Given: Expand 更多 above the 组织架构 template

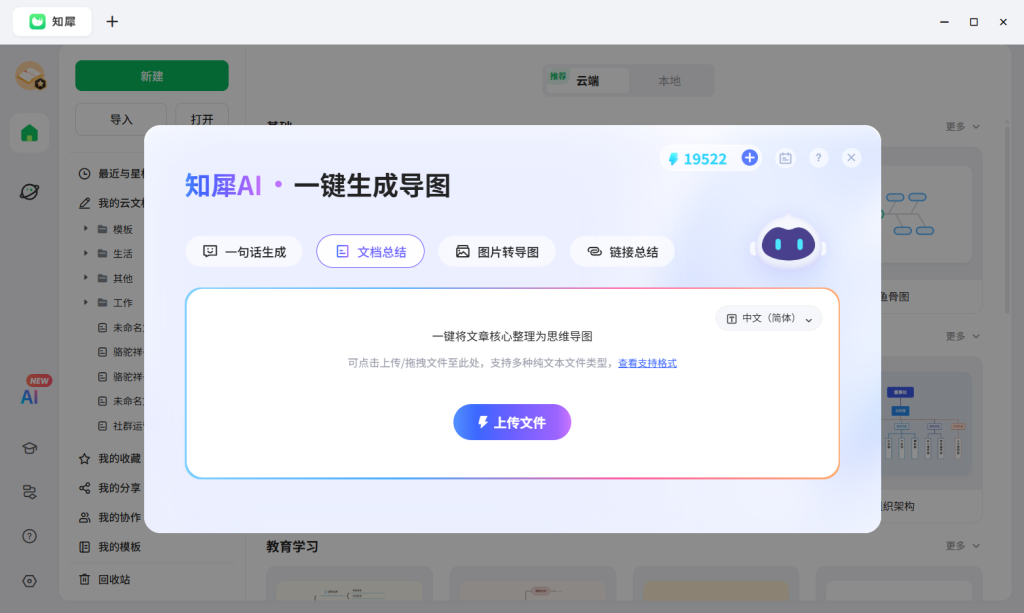Looking at the screenshot, I should point(963,336).
